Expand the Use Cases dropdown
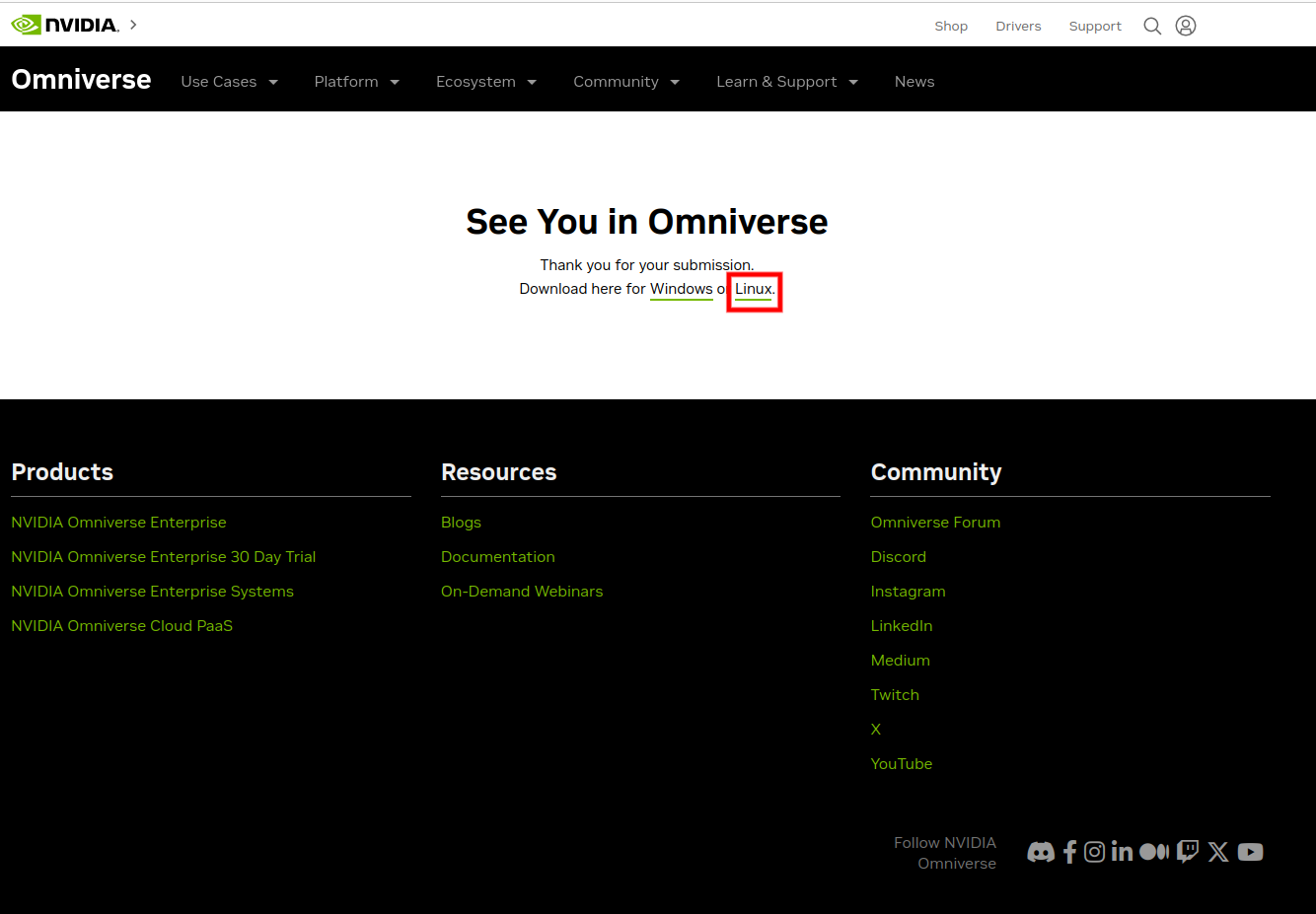1316x914 pixels. (x=229, y=82)
